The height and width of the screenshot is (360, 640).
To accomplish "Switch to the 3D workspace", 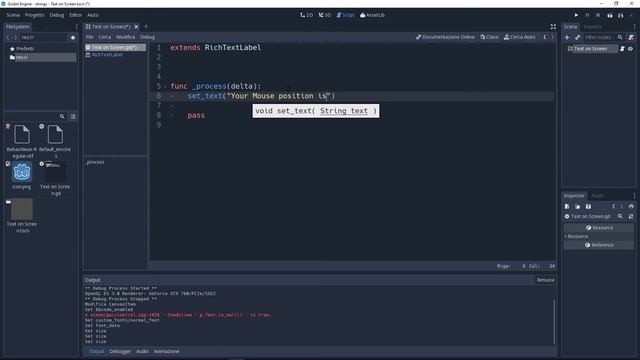I will pos(325,15).
